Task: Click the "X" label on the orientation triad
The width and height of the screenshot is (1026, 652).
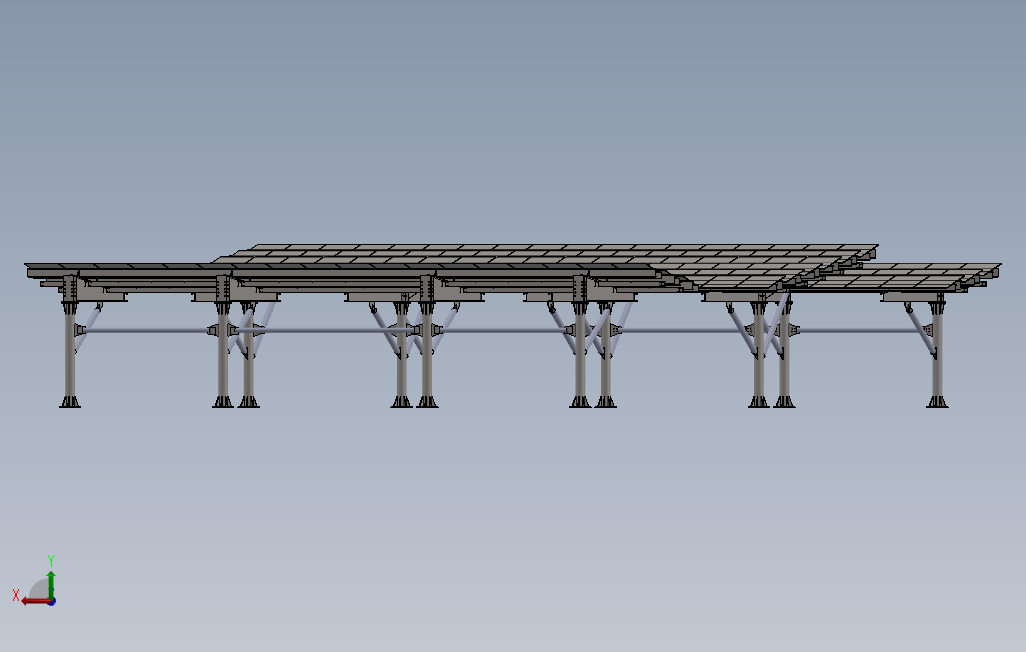Action: click(16, 595)
